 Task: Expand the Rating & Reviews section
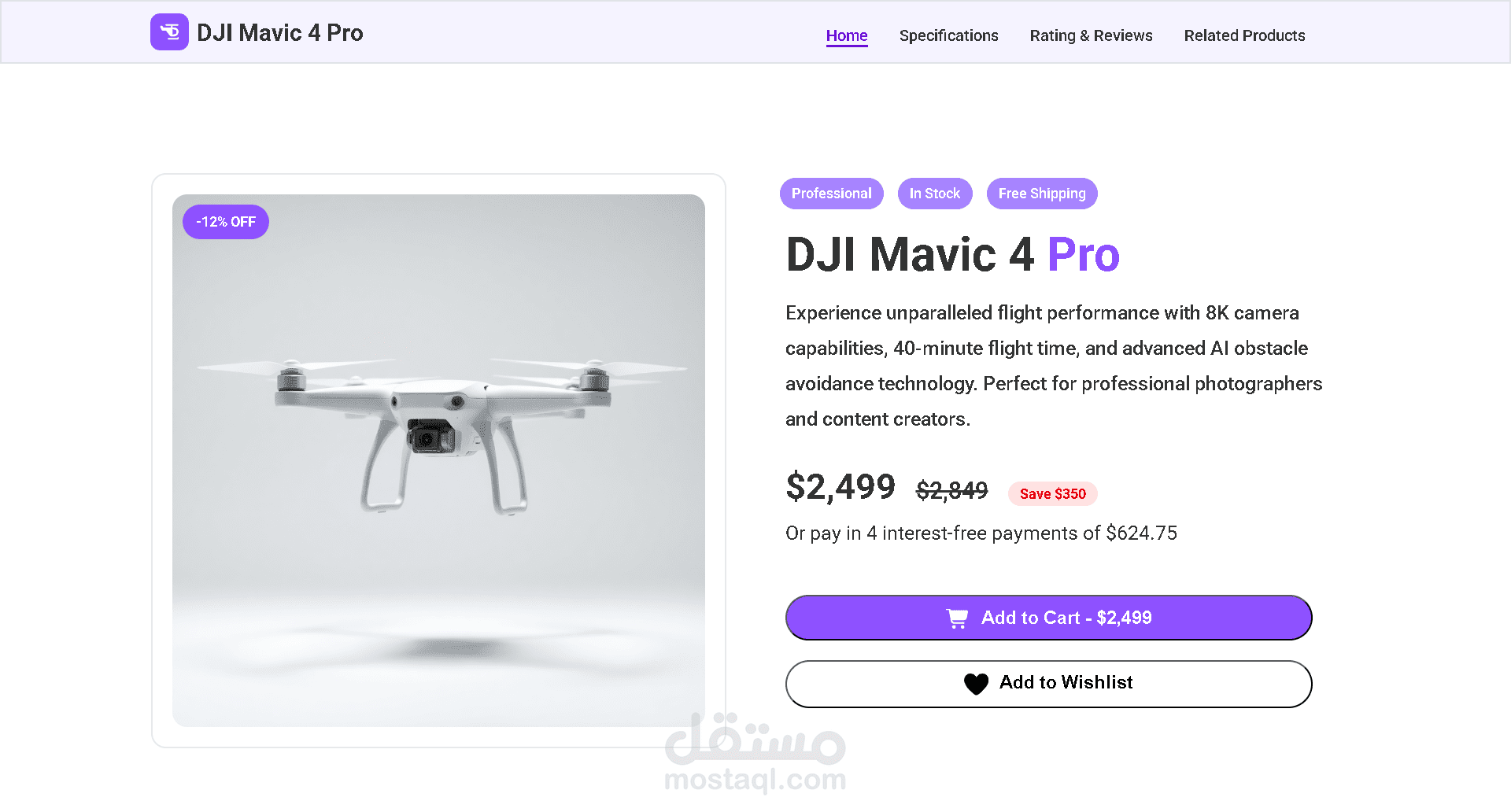point(1091,35)
